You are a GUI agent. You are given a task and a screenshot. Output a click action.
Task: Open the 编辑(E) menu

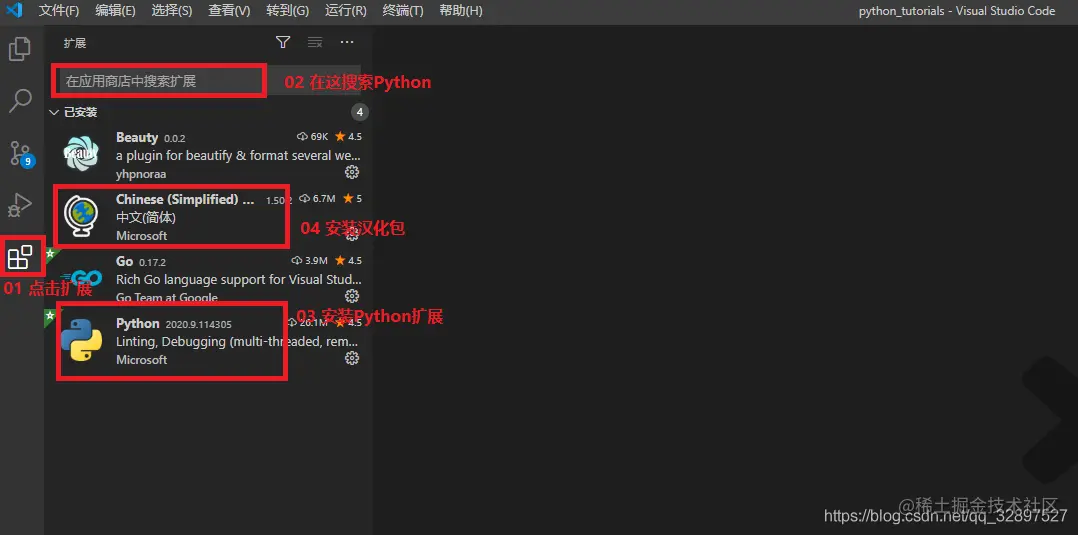116,11
